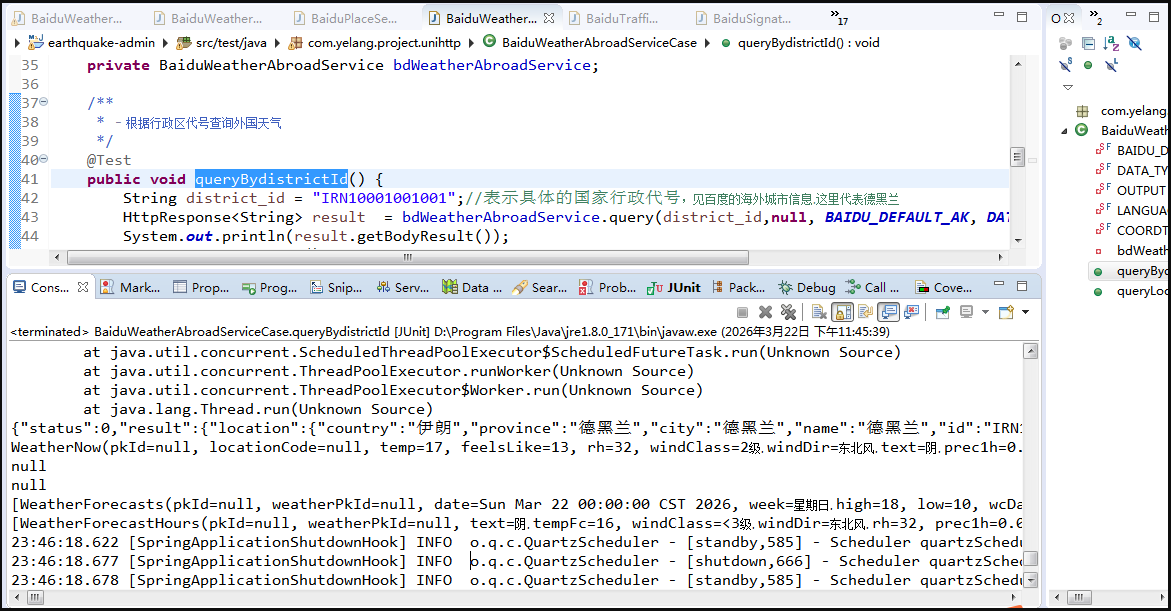Expand breadcrumb arrow after BaiduWeatherAbroadServiceCase

tap(707, 43)
